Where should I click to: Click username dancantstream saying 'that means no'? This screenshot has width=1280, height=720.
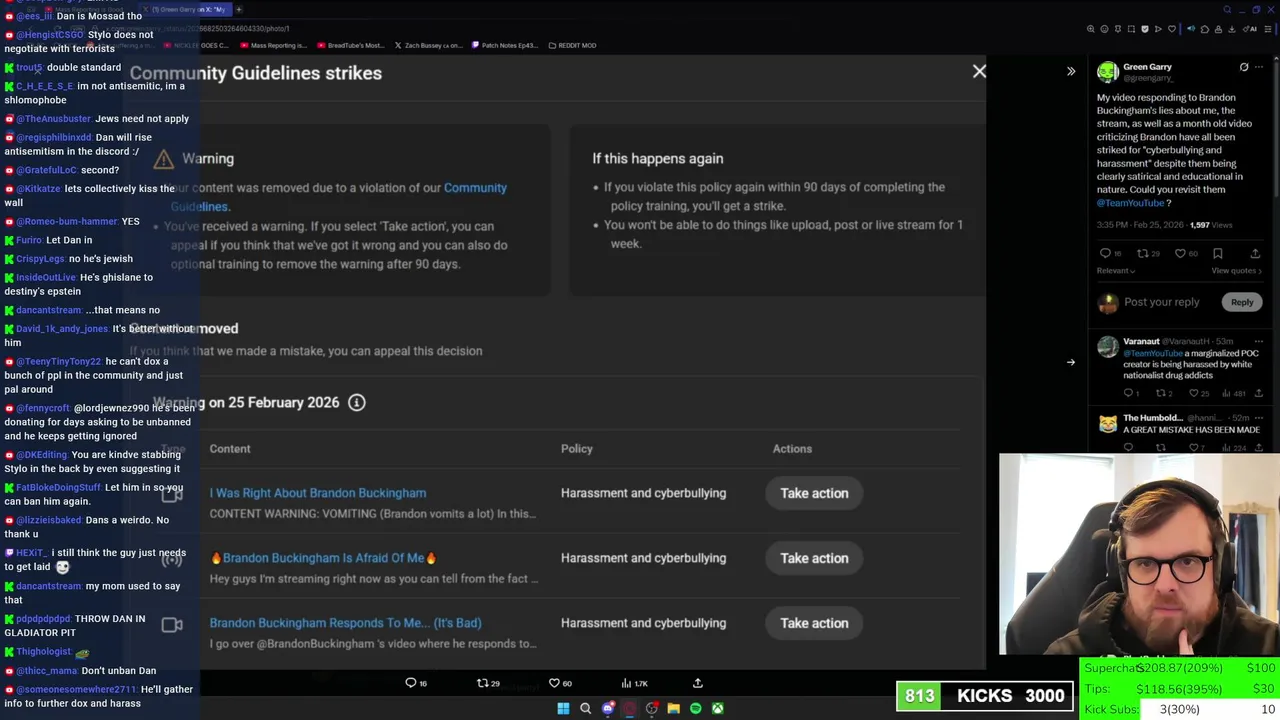(48, 310)
